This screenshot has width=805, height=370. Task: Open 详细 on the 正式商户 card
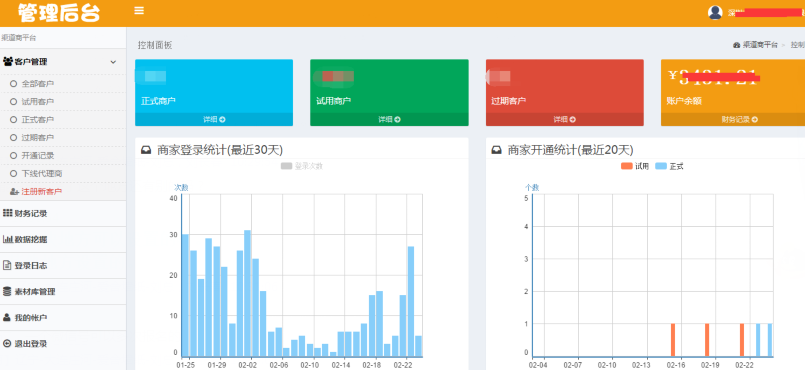pyautogui.click(x=214, y=120)
